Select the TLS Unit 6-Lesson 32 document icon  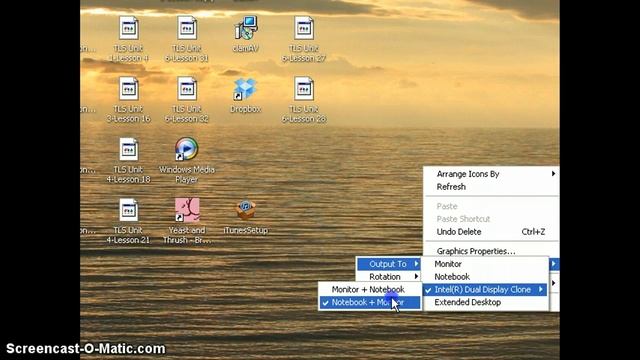(x=187, y=89)
